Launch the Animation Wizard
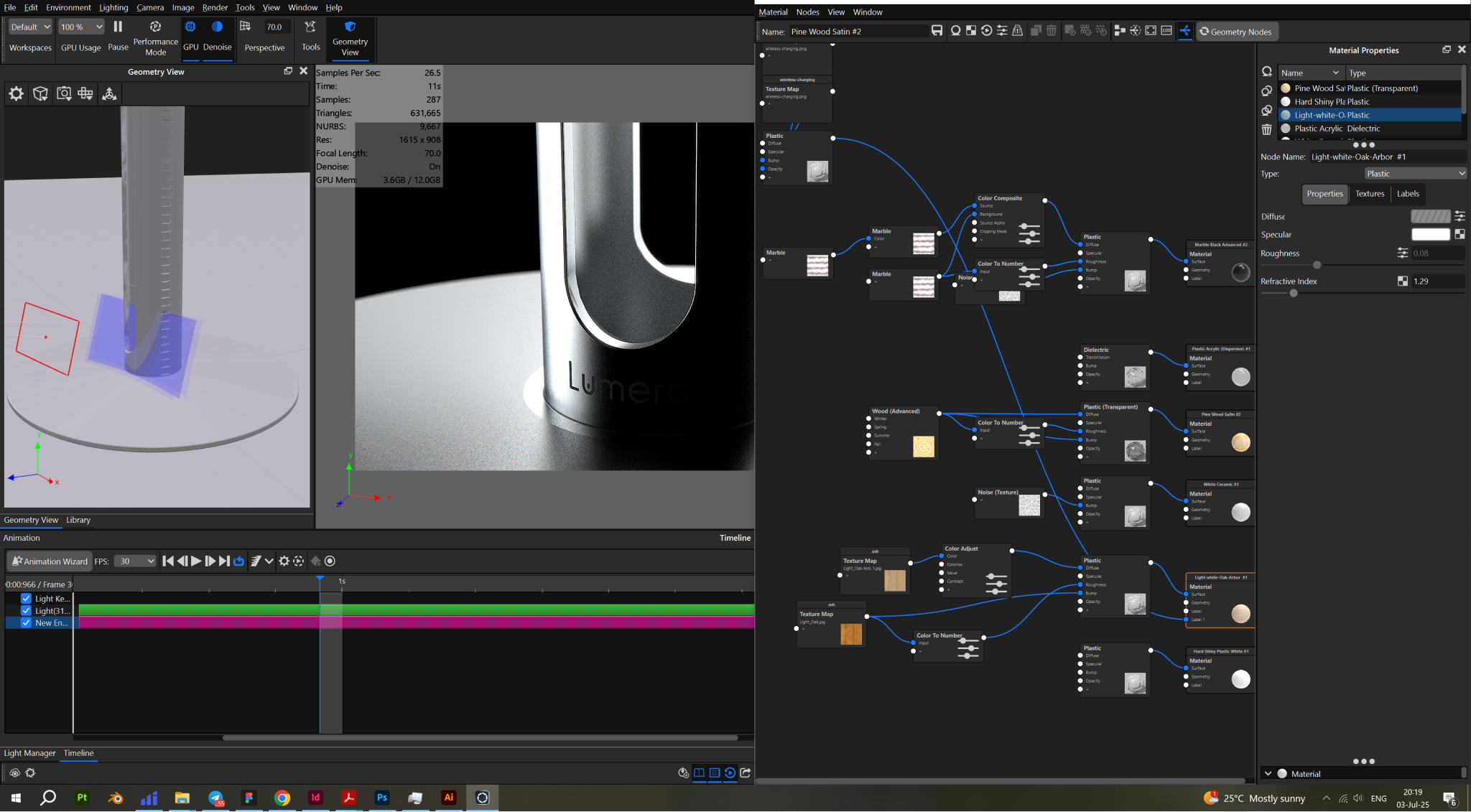The height and width of the screenshot is (812, 1471). [x=49, y=561]
